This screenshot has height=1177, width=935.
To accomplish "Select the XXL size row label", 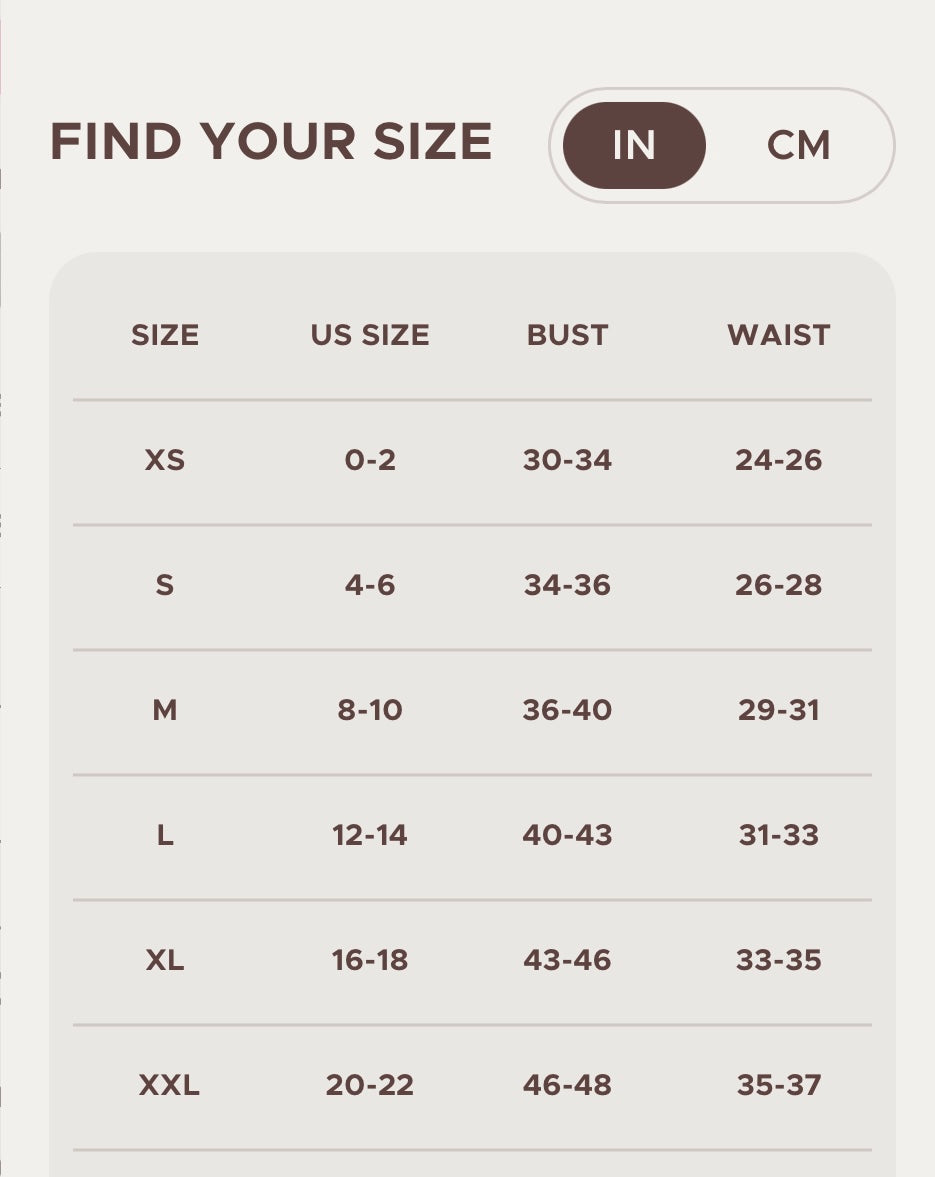I will tap(169, 1085).
